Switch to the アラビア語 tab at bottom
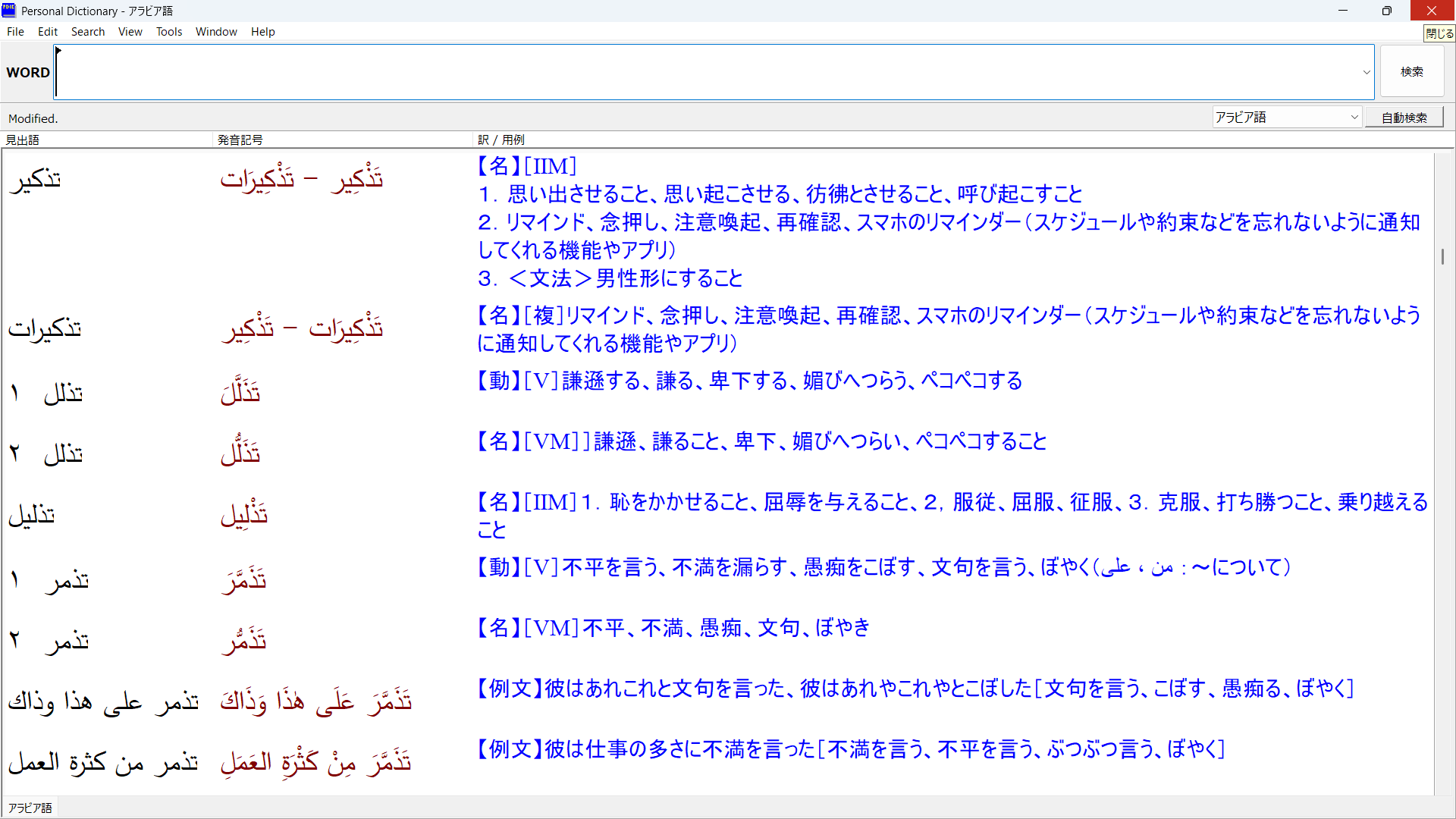1456x819 pixels. tap(29, 807)
